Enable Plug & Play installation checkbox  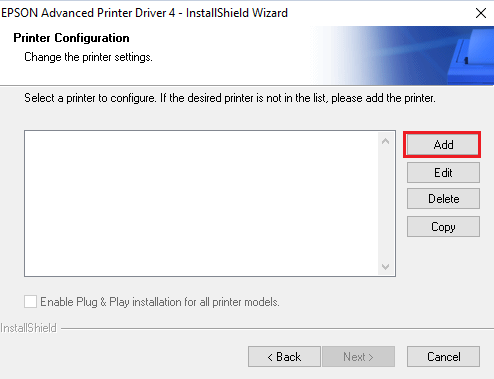pos(30,302)
